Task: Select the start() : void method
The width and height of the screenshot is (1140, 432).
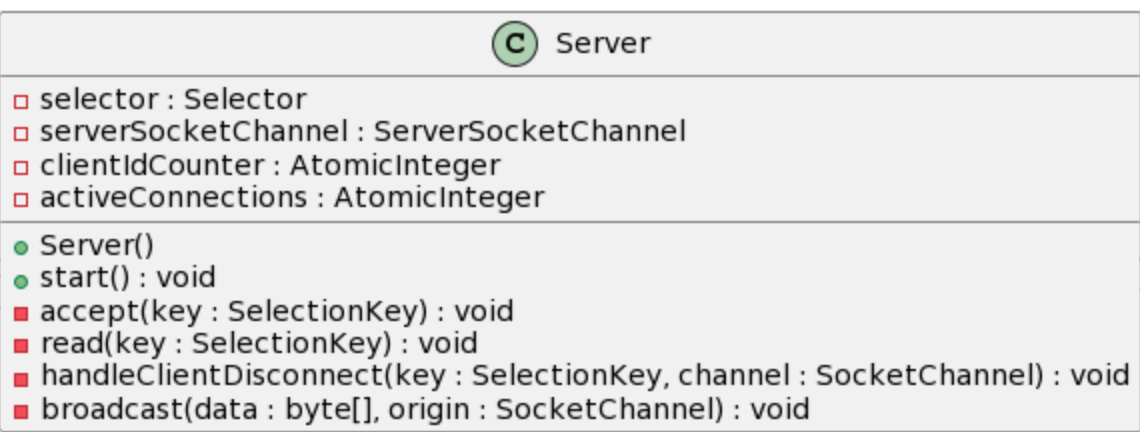Action: click(x=127, y=278)
